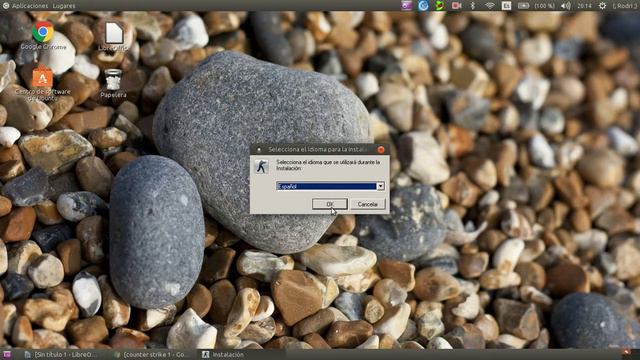Viewport: 640px width, 360px height.
Task: Click the blue circular tray icon
Action: click(x=423, y=5)
